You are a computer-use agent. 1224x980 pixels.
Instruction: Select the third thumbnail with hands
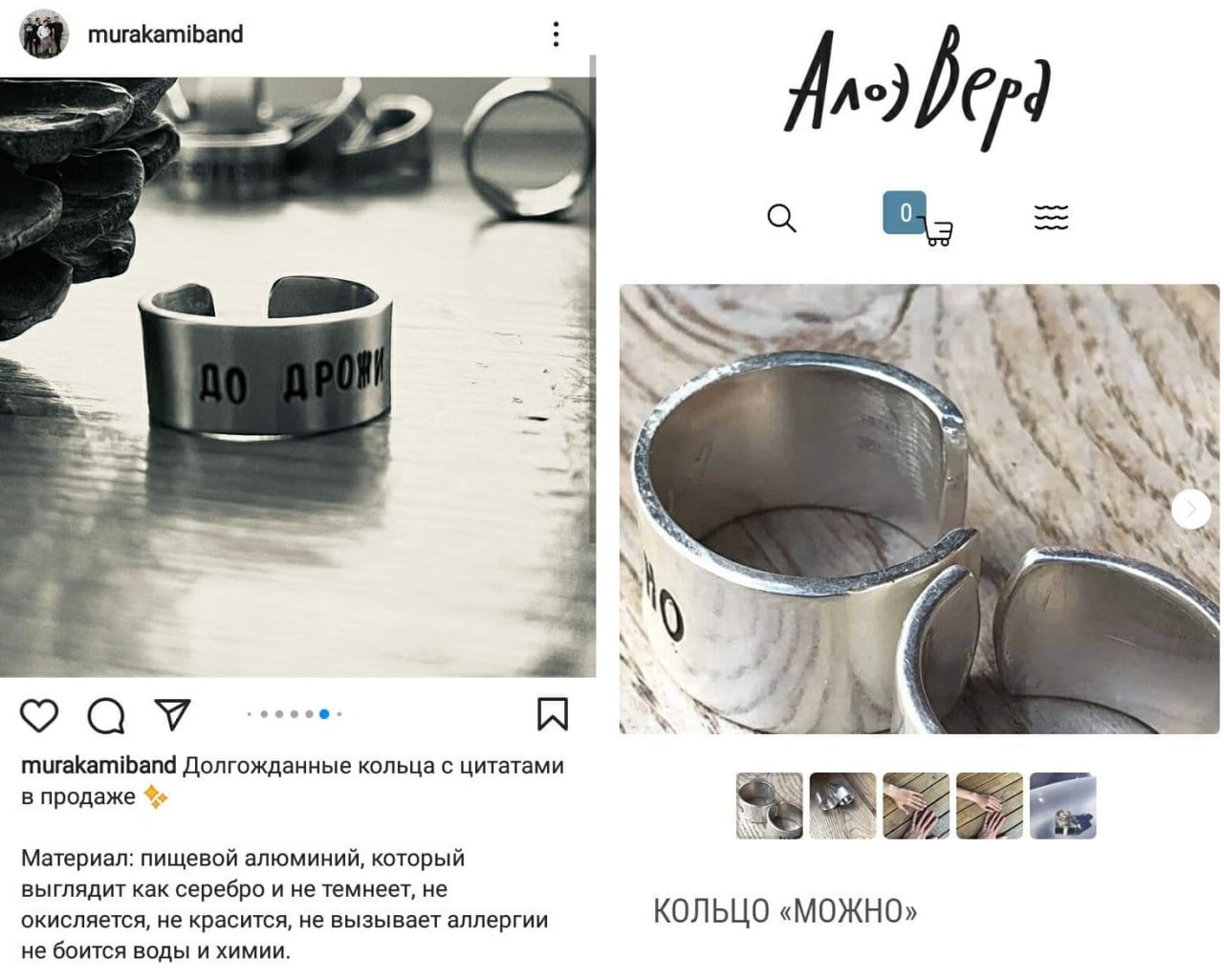tap(916, 806)
